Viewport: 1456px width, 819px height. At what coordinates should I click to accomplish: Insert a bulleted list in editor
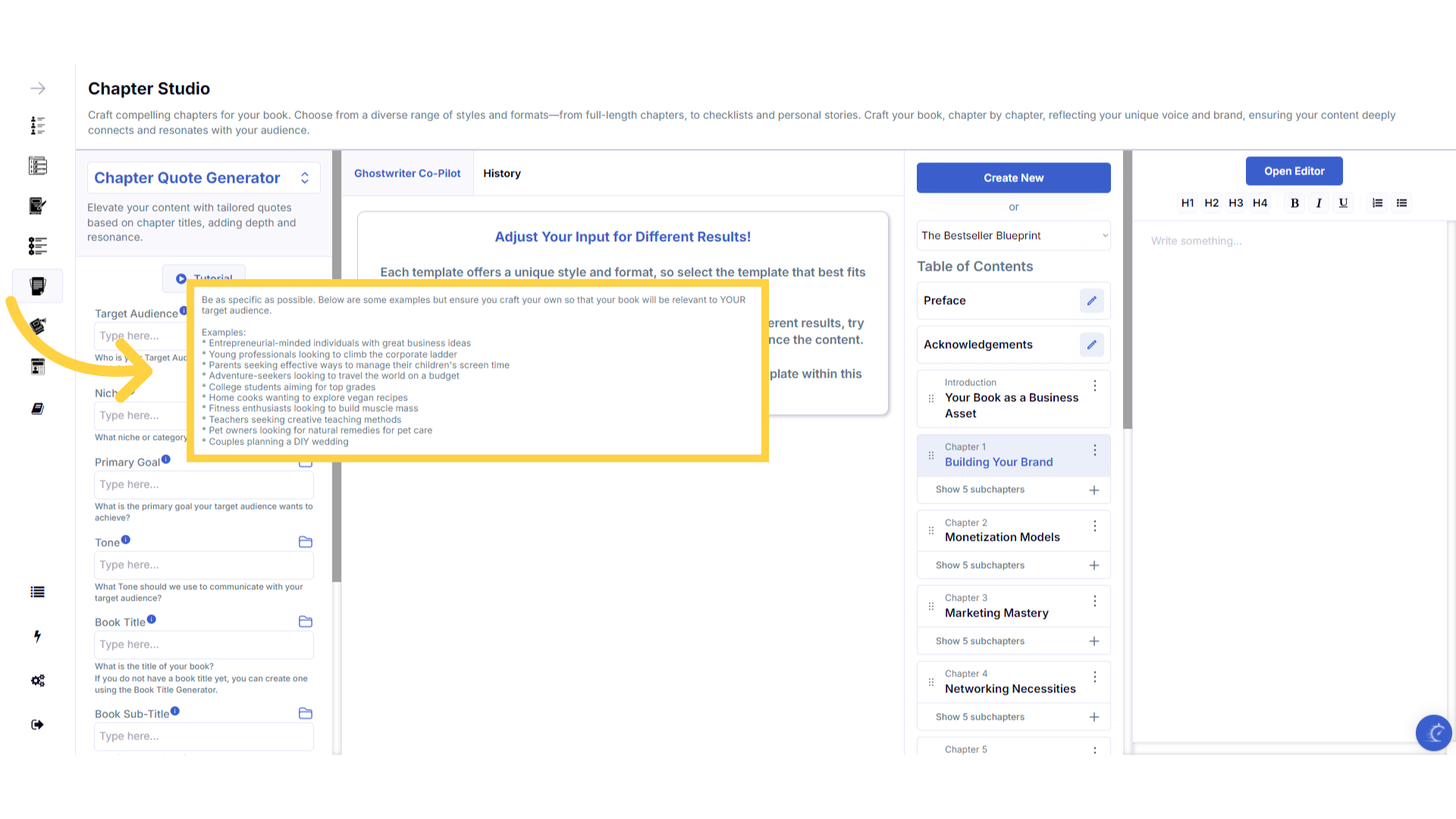coord(1401,203)
